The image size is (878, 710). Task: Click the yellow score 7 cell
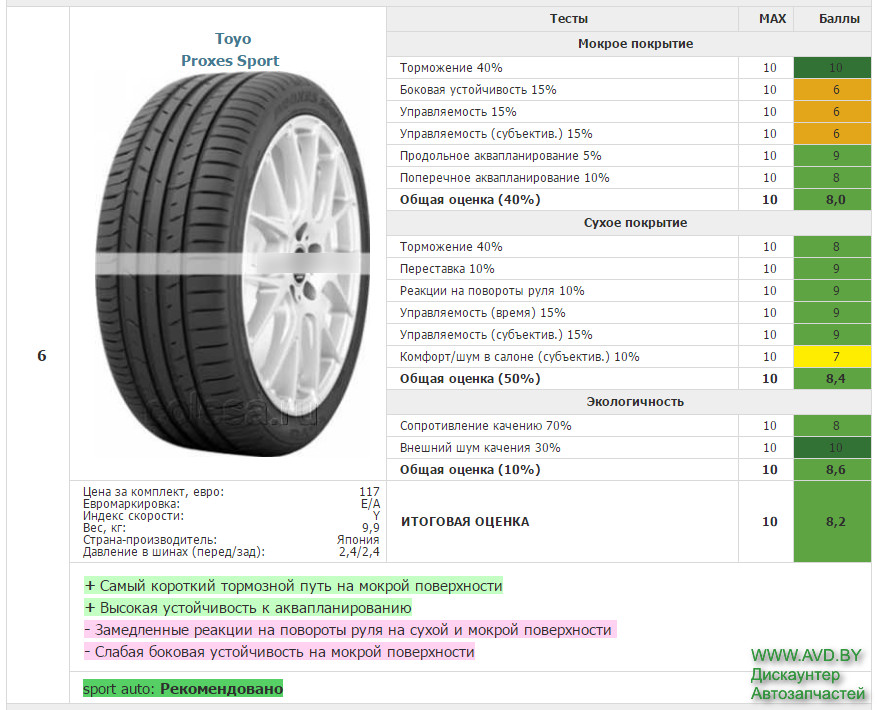[835, 357]
